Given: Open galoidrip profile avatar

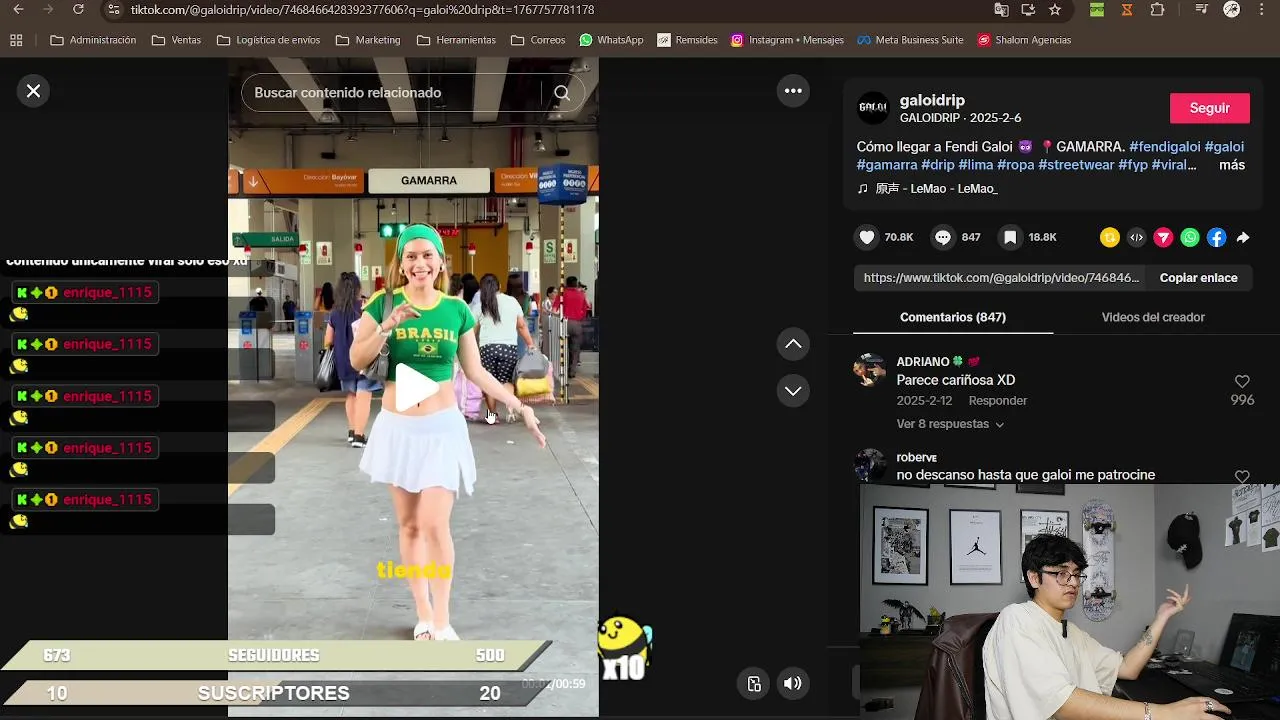Looking at the screenshot, I should 873,108.
